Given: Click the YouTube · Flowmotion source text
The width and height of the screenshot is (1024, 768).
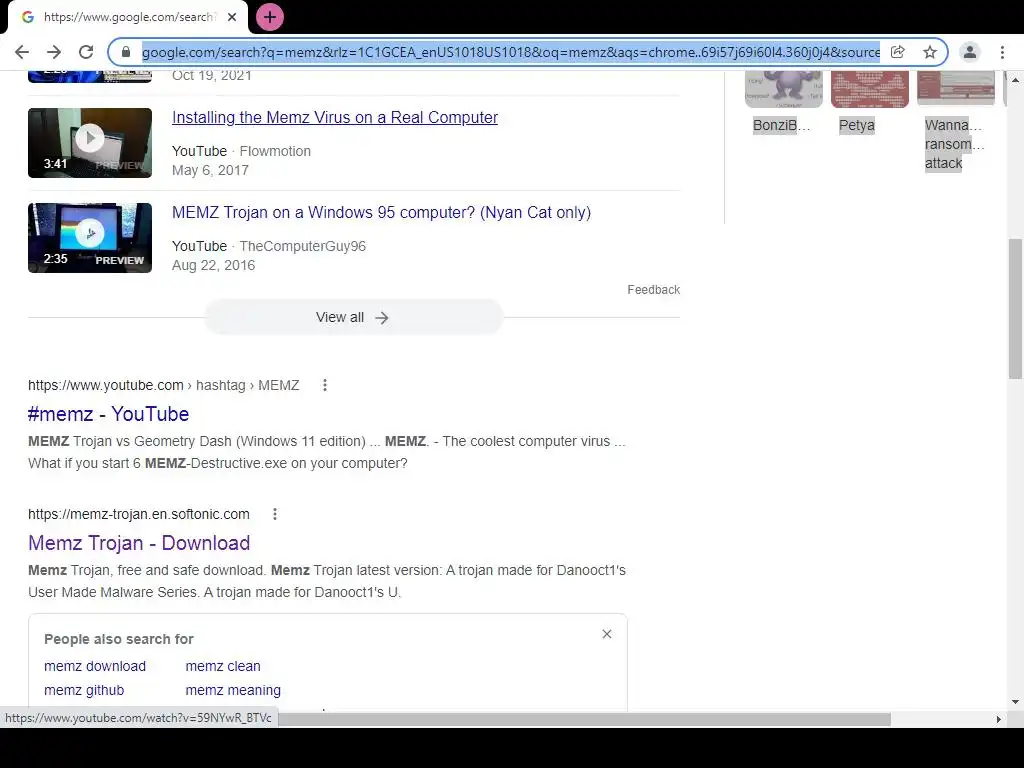Looking at the screenshot, I should click(x=241, y=151).
